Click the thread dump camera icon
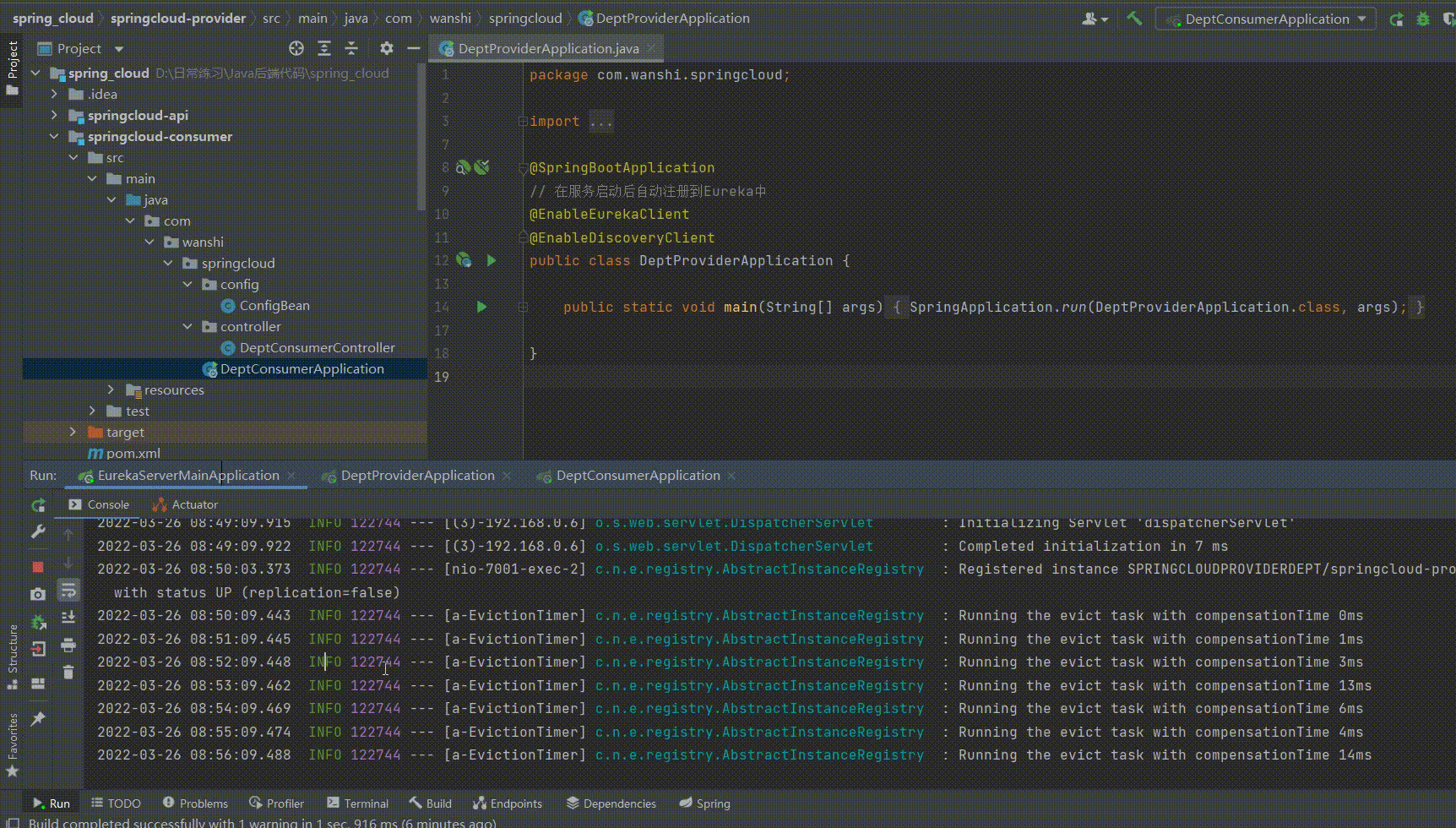The image size is (1456, 828). (x=38, y=595)
